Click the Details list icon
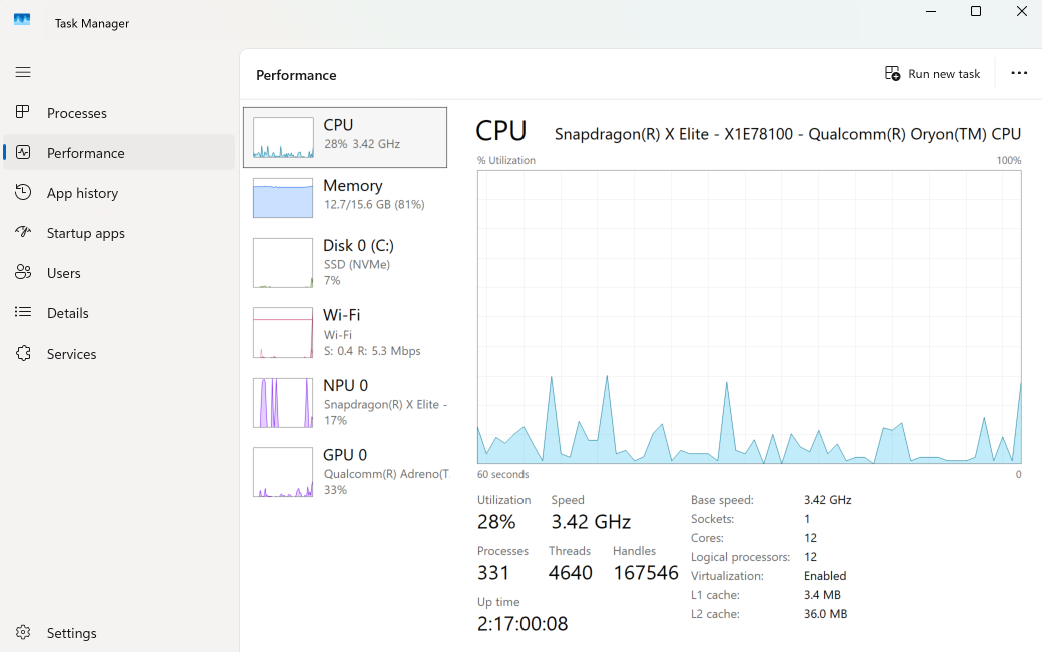This screenshot has width=1042, height=652. [23, 313]
